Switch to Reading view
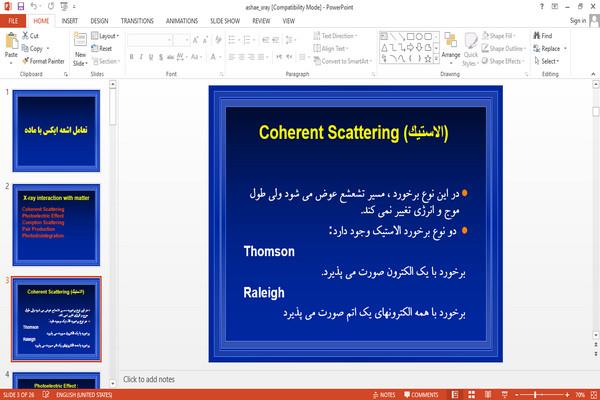The width and height of the screenshot is (600, 400). point(488,395)
